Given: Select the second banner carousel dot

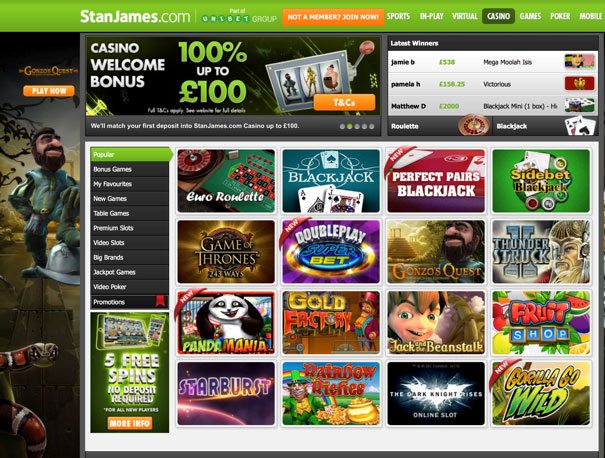Looking at the screenshot, I should pyautogui.click(x=350, y=126).
